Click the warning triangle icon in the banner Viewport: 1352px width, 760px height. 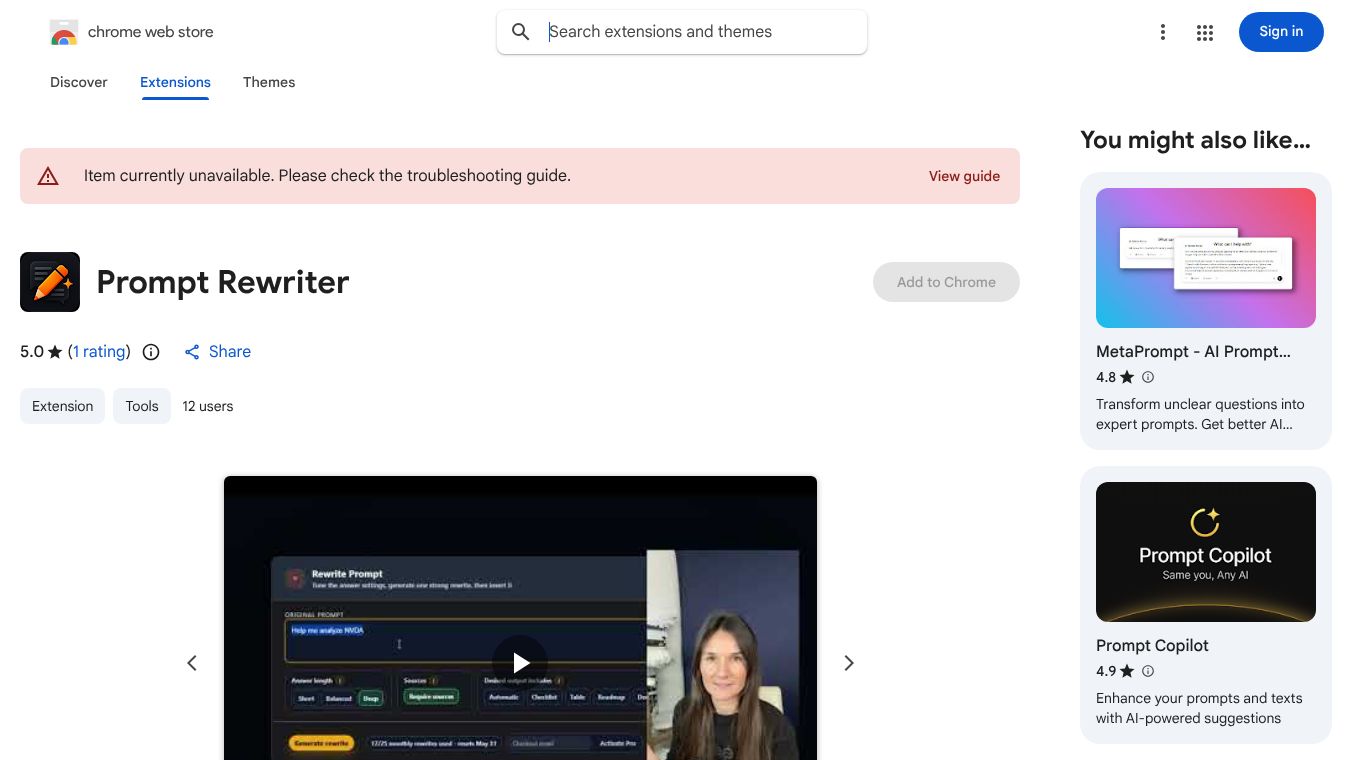click(x=48, y=177)
